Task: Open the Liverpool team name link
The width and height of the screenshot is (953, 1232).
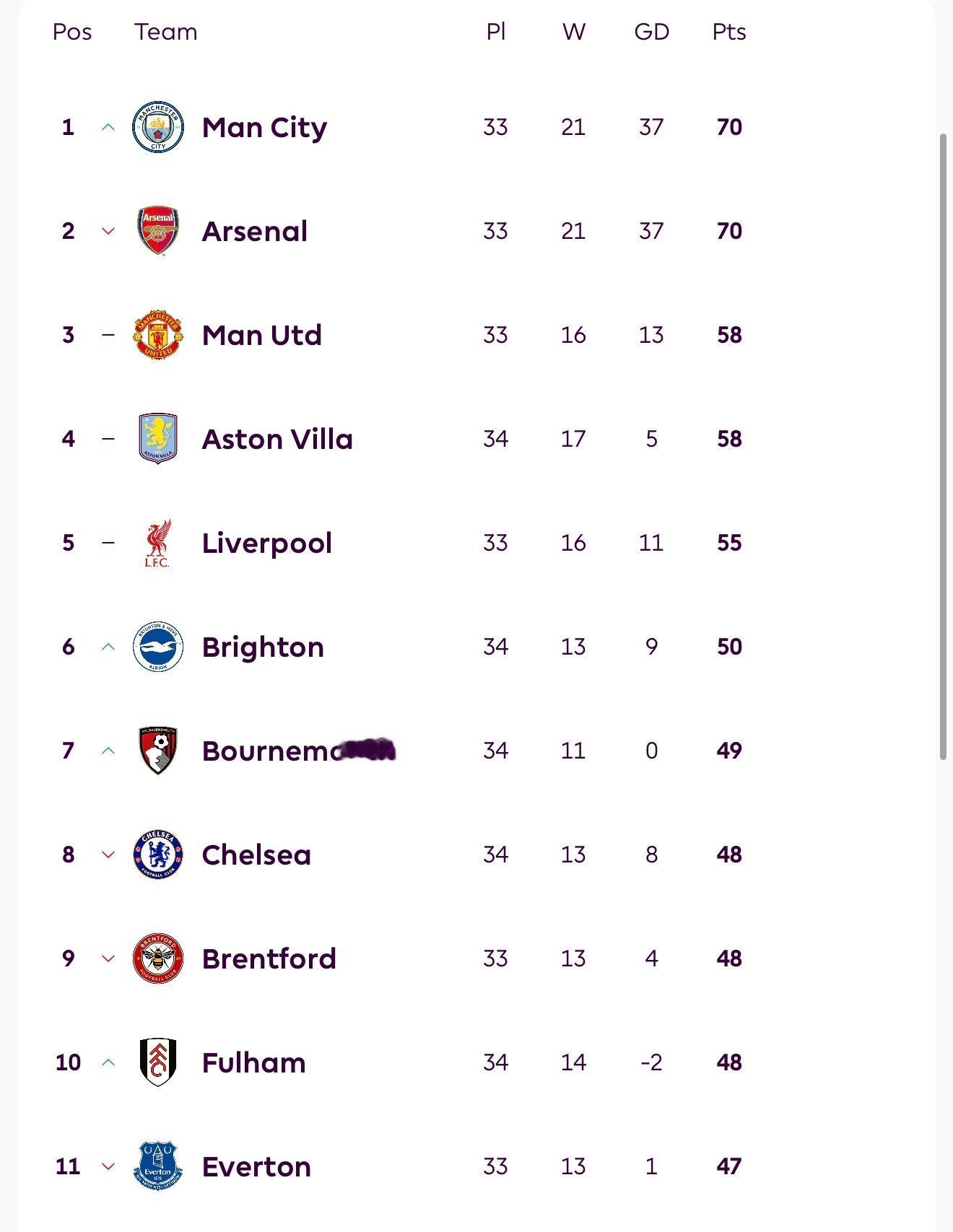Action: (x=266, y=543)
